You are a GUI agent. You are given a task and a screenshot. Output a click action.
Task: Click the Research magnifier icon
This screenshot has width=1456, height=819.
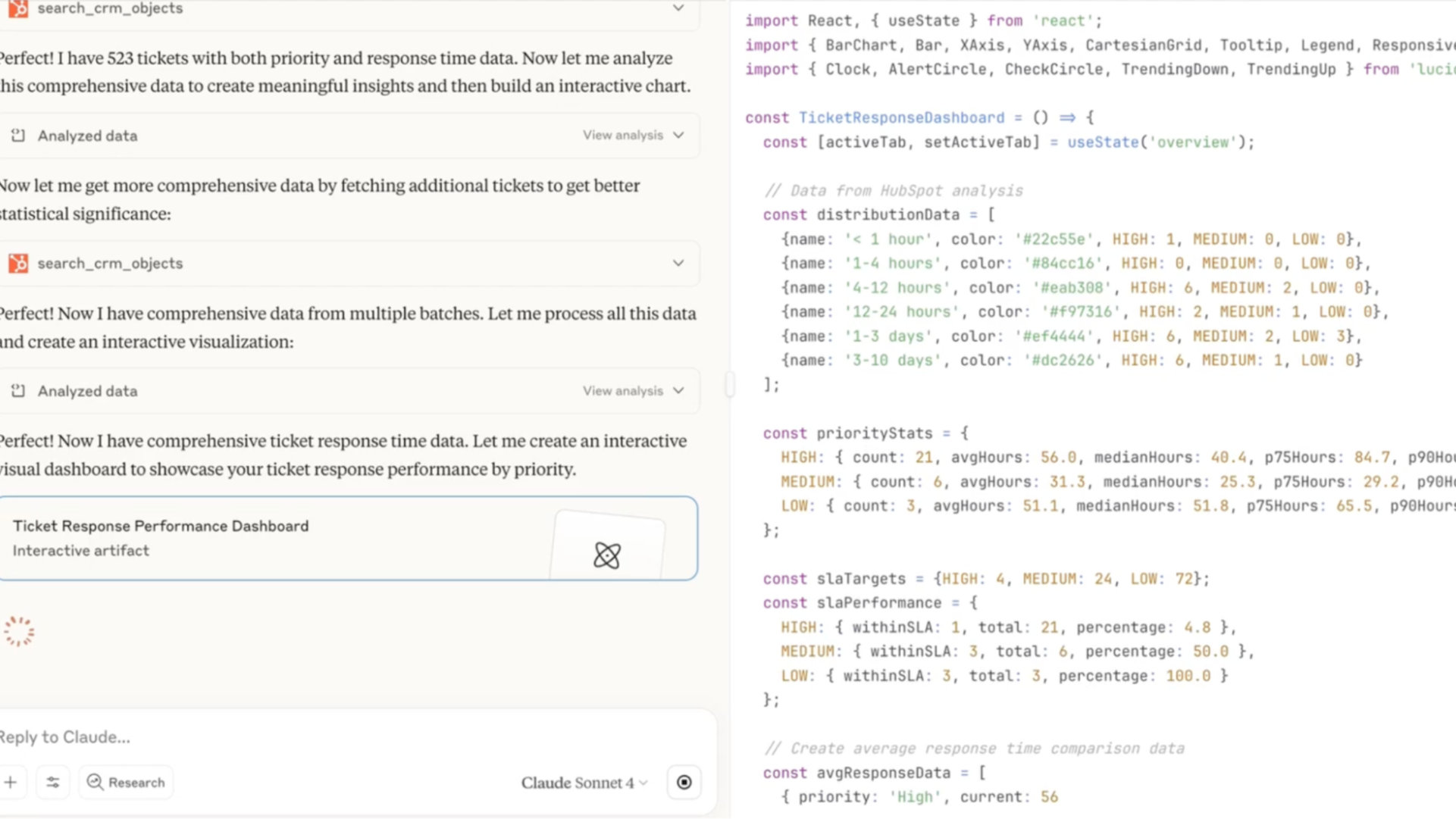(95, 782)
